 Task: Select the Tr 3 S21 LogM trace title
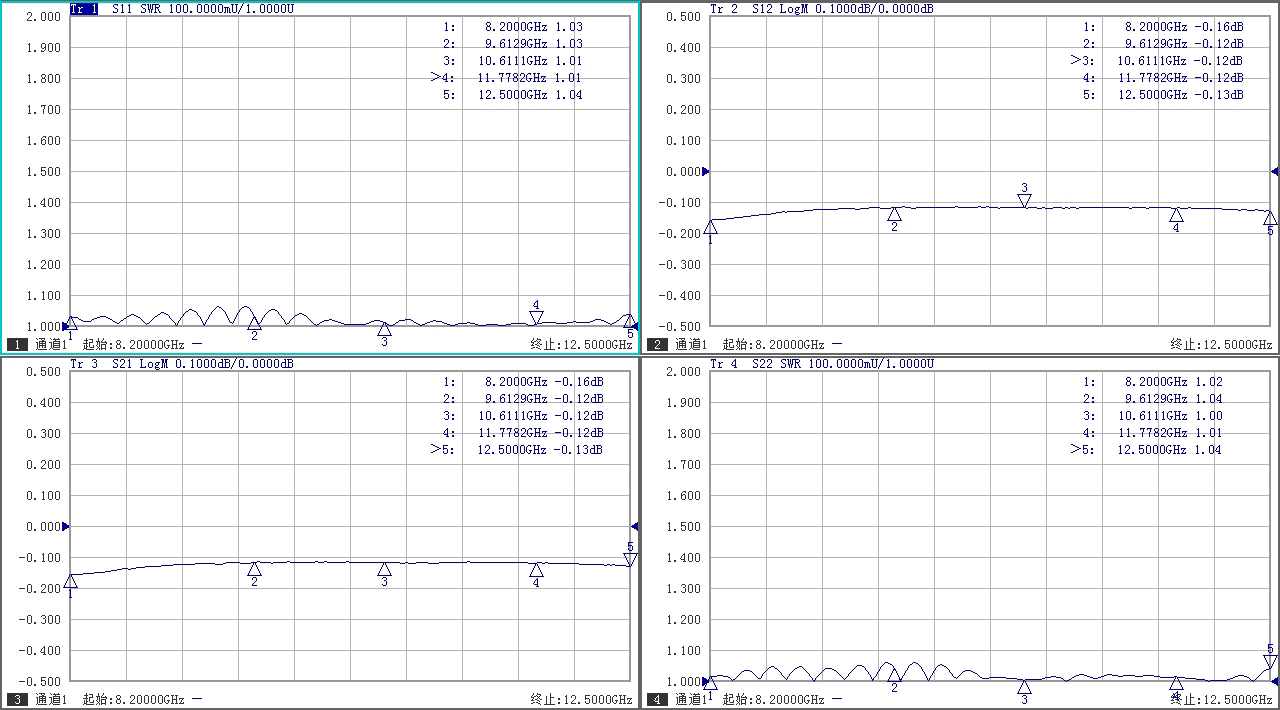[180, 364]
